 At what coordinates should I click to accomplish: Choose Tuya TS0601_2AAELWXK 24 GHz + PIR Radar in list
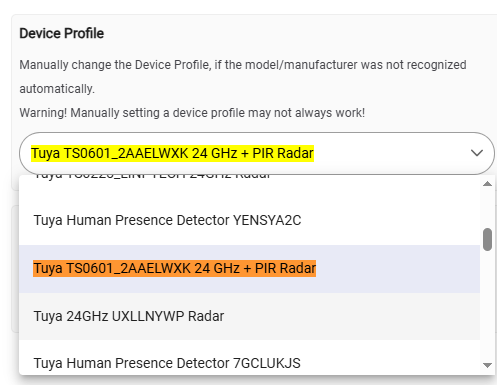249,269
